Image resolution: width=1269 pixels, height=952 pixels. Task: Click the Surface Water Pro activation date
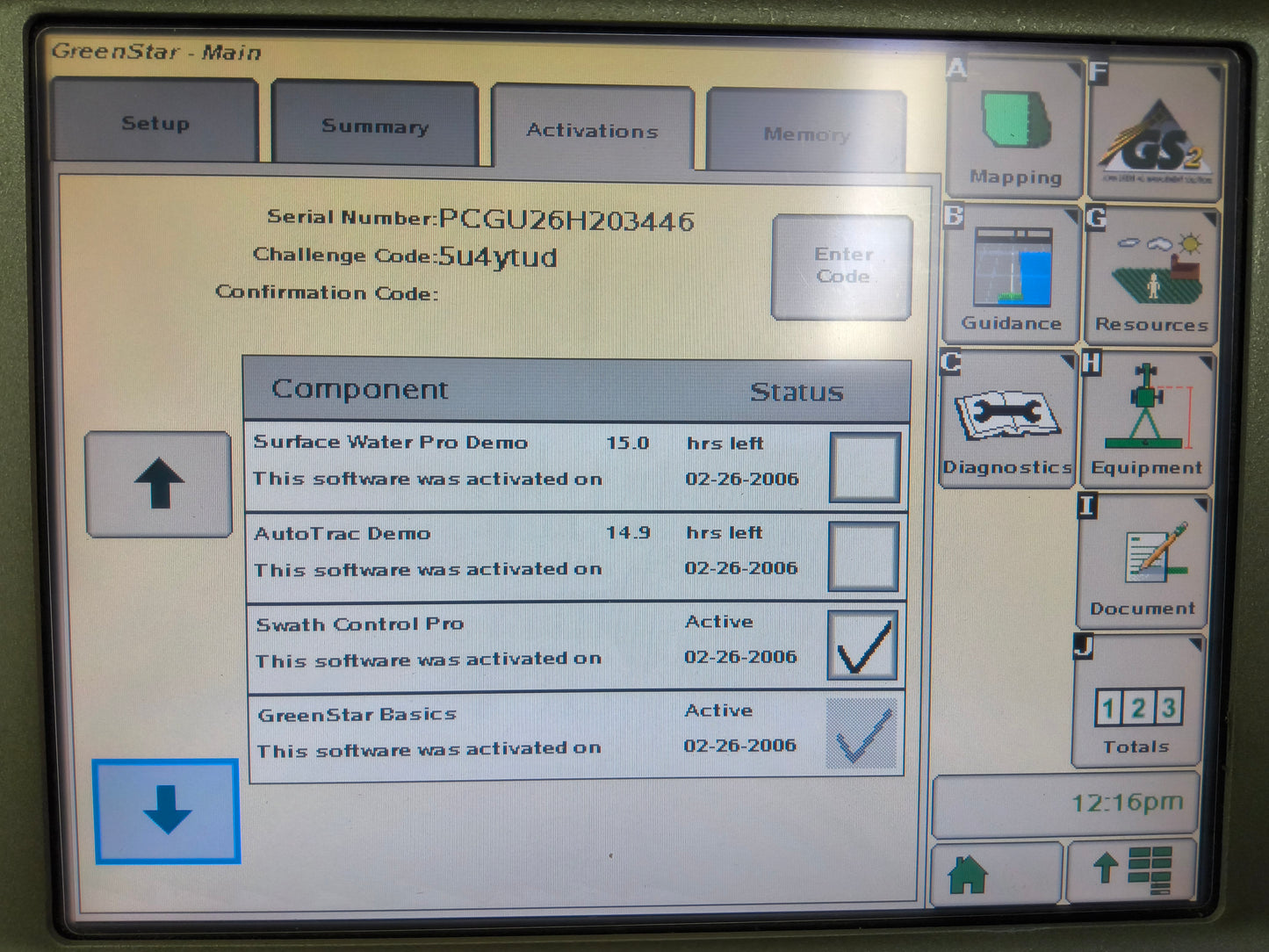(x=742, y=479)
